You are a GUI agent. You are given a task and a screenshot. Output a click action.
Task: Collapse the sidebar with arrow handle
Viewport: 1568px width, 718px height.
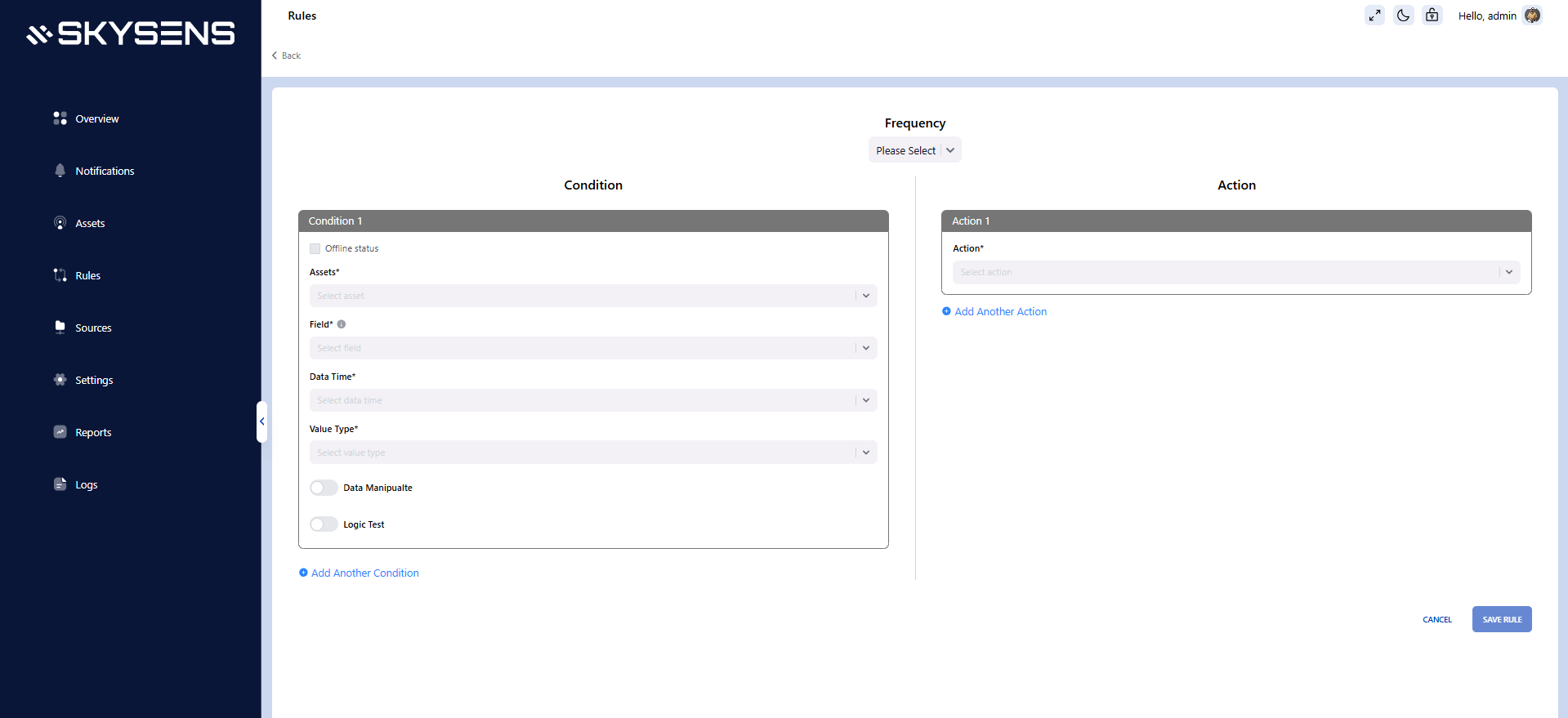tap(262, 421)
